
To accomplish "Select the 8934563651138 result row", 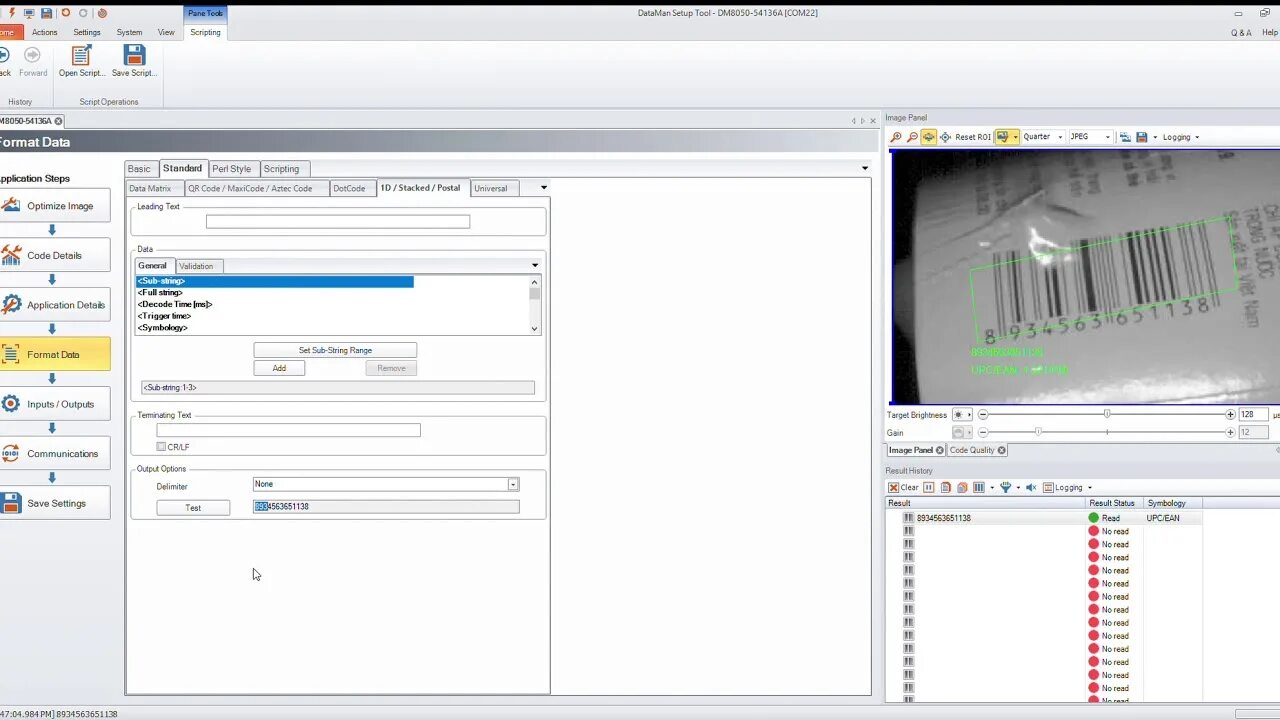I will (1044, 518).
